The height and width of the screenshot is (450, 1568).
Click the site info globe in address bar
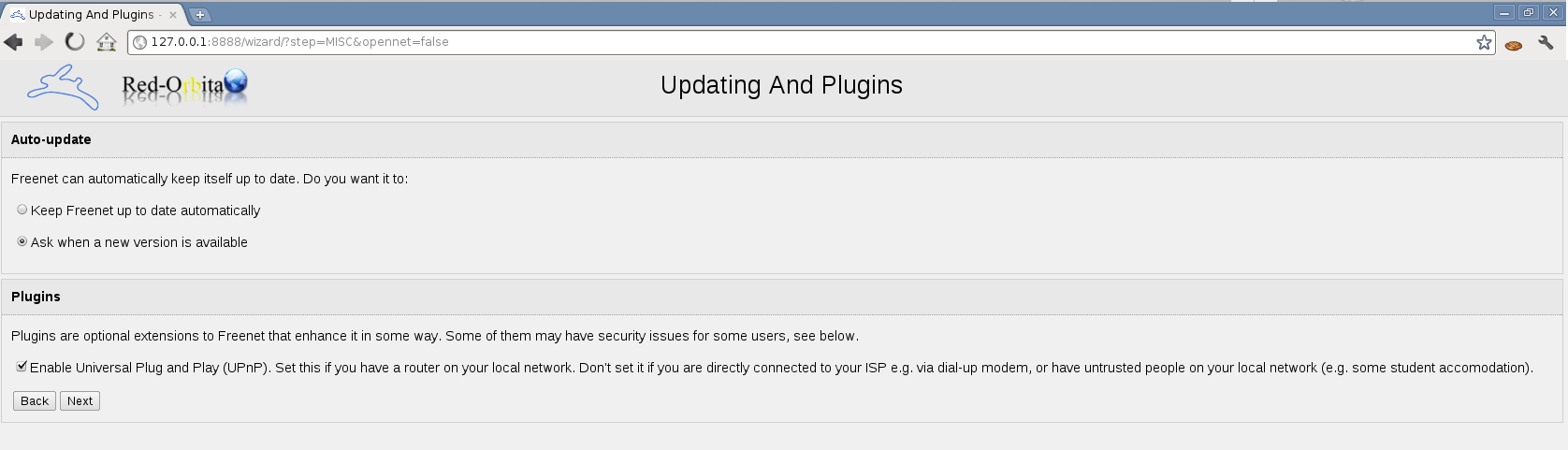point(140,42)
